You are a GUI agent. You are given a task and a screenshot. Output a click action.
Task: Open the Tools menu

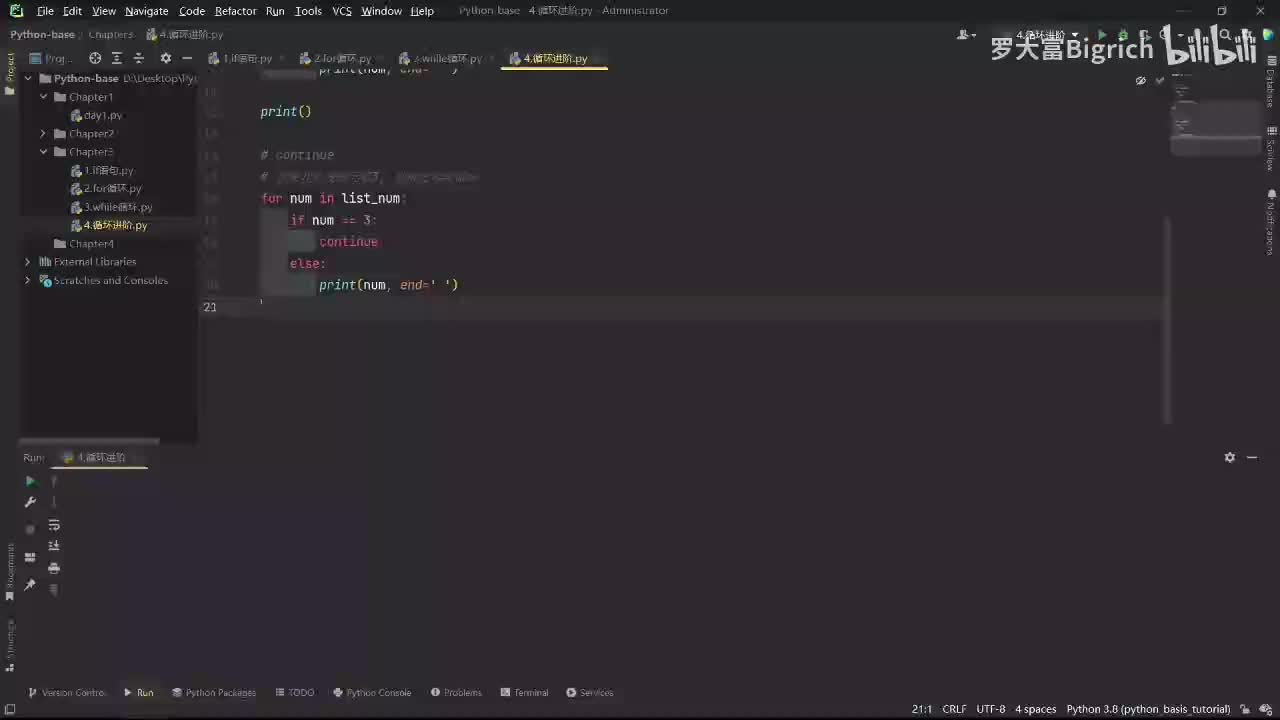pos(308,11)
